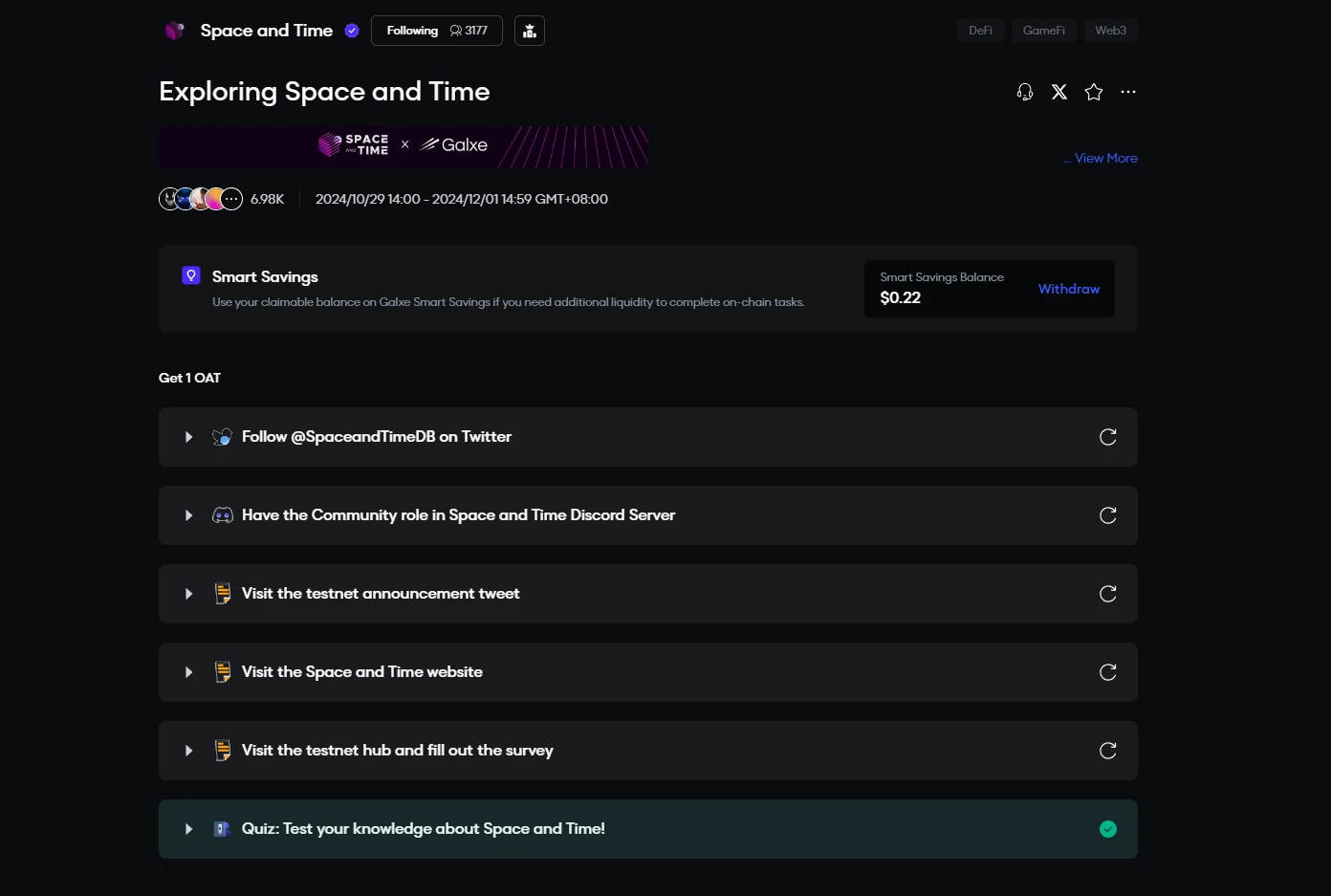Click the leaderboard icon next to Following
The height and width of the screenshot is (896, 1331).
tap(530, 31)
